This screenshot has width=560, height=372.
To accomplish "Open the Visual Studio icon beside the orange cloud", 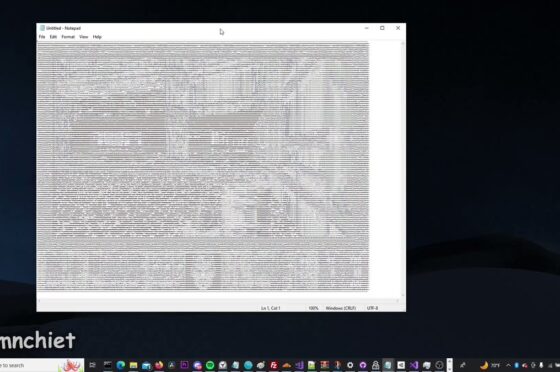I will [x=299, y=365].
